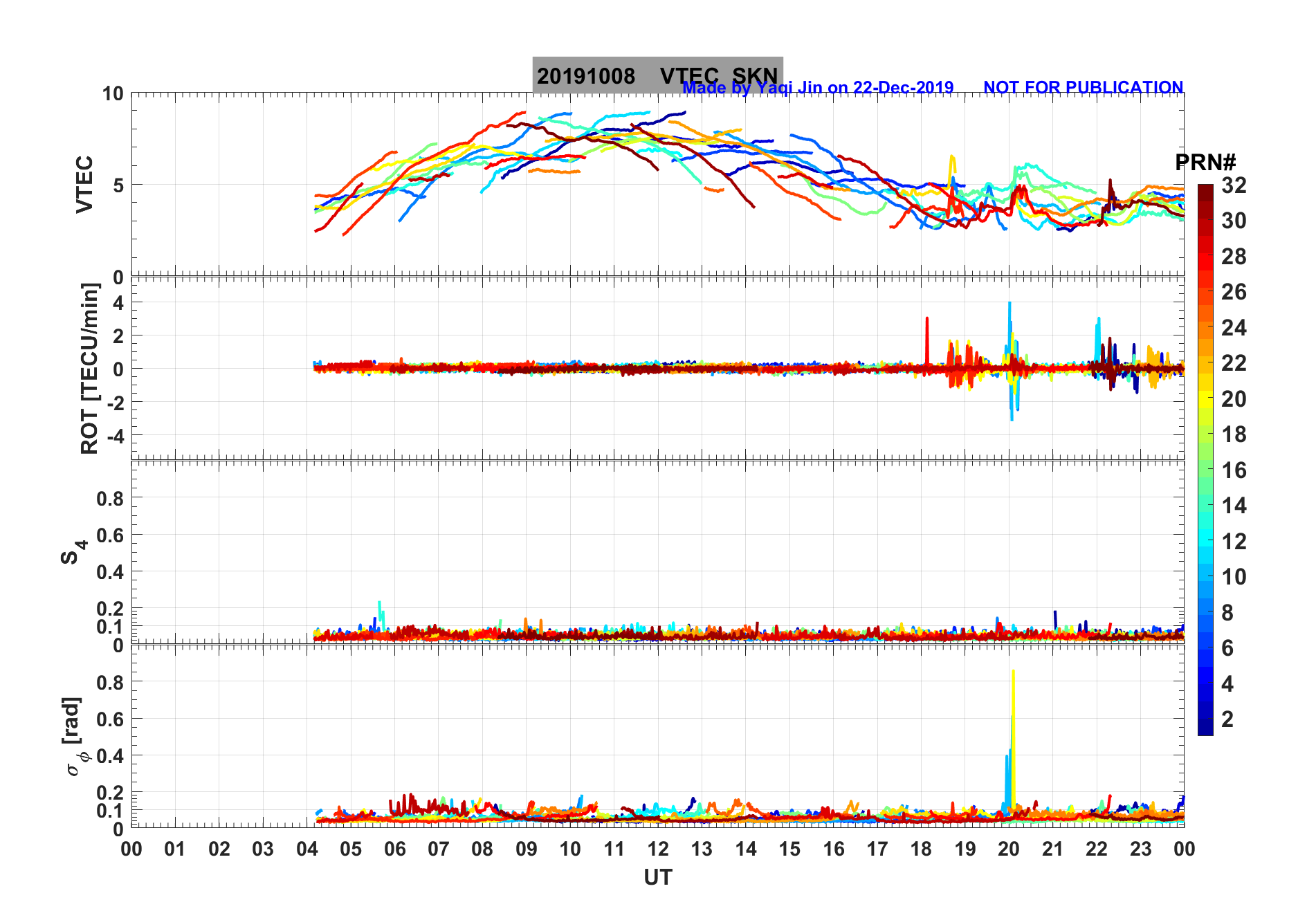Click colorbar tick label 26
The height and width of the screenshot is (920, 1316).
point(1234,292)
